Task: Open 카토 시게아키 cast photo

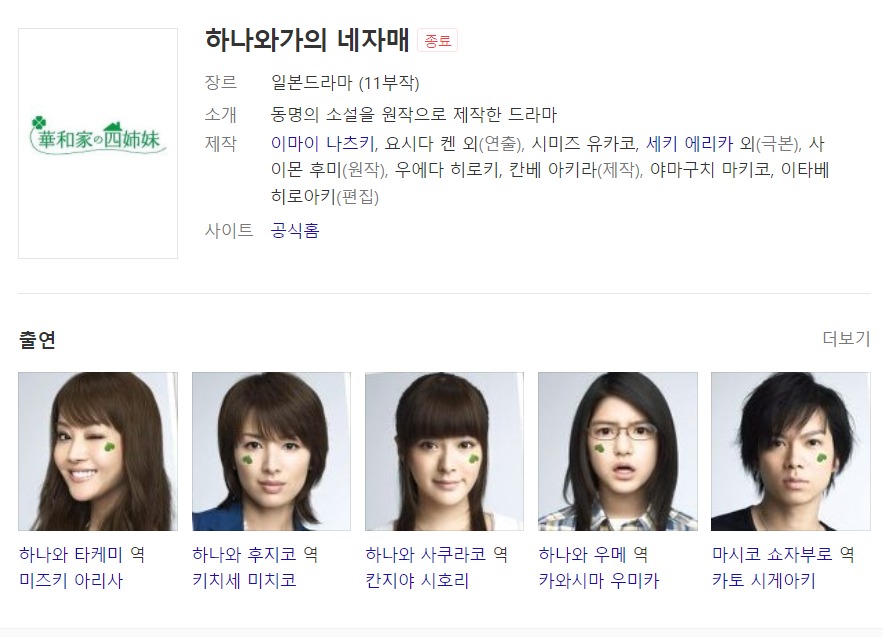Action: [x=791, y=451]
